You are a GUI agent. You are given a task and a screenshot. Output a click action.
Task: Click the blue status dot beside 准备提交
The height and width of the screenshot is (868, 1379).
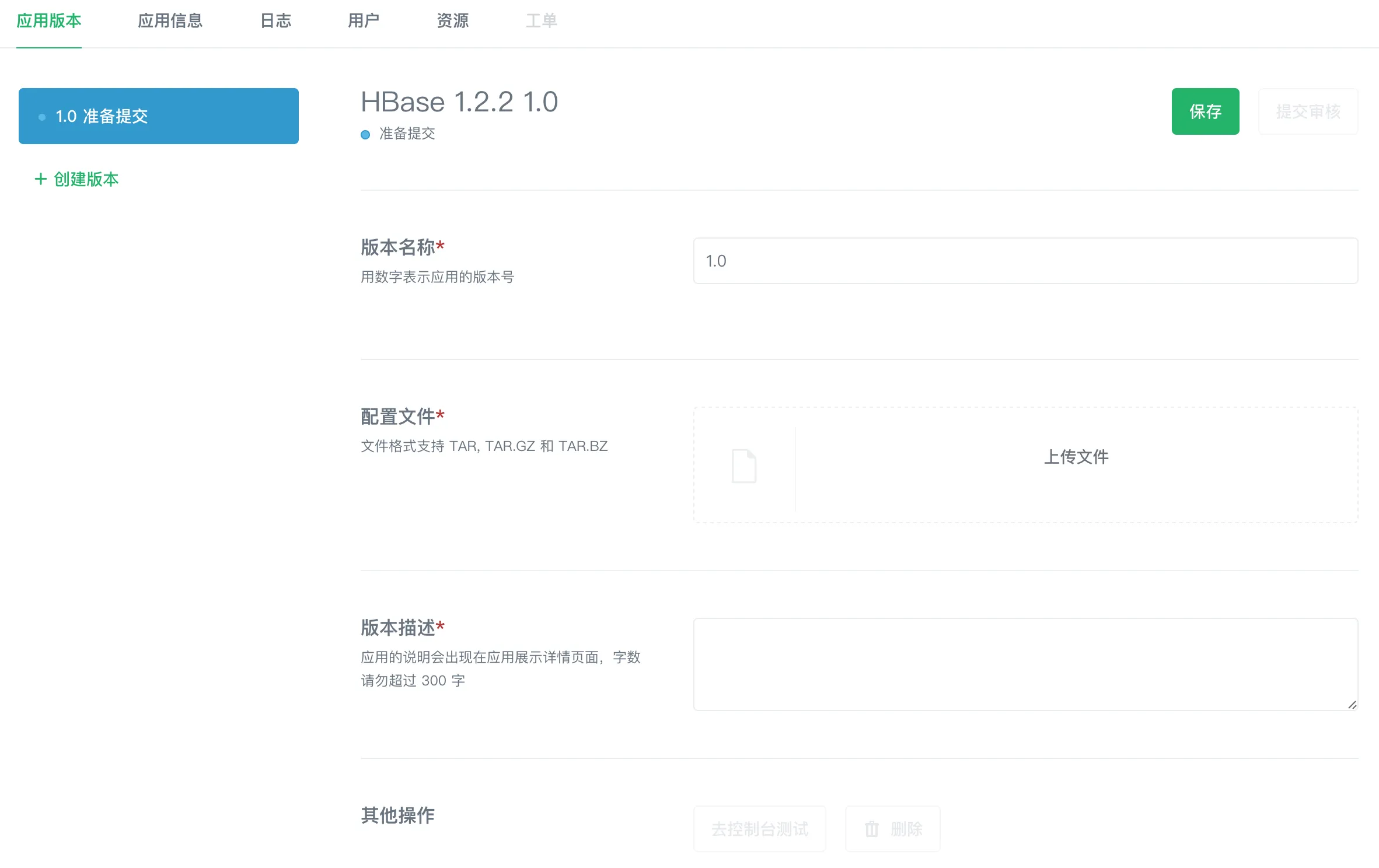point(366,134)
